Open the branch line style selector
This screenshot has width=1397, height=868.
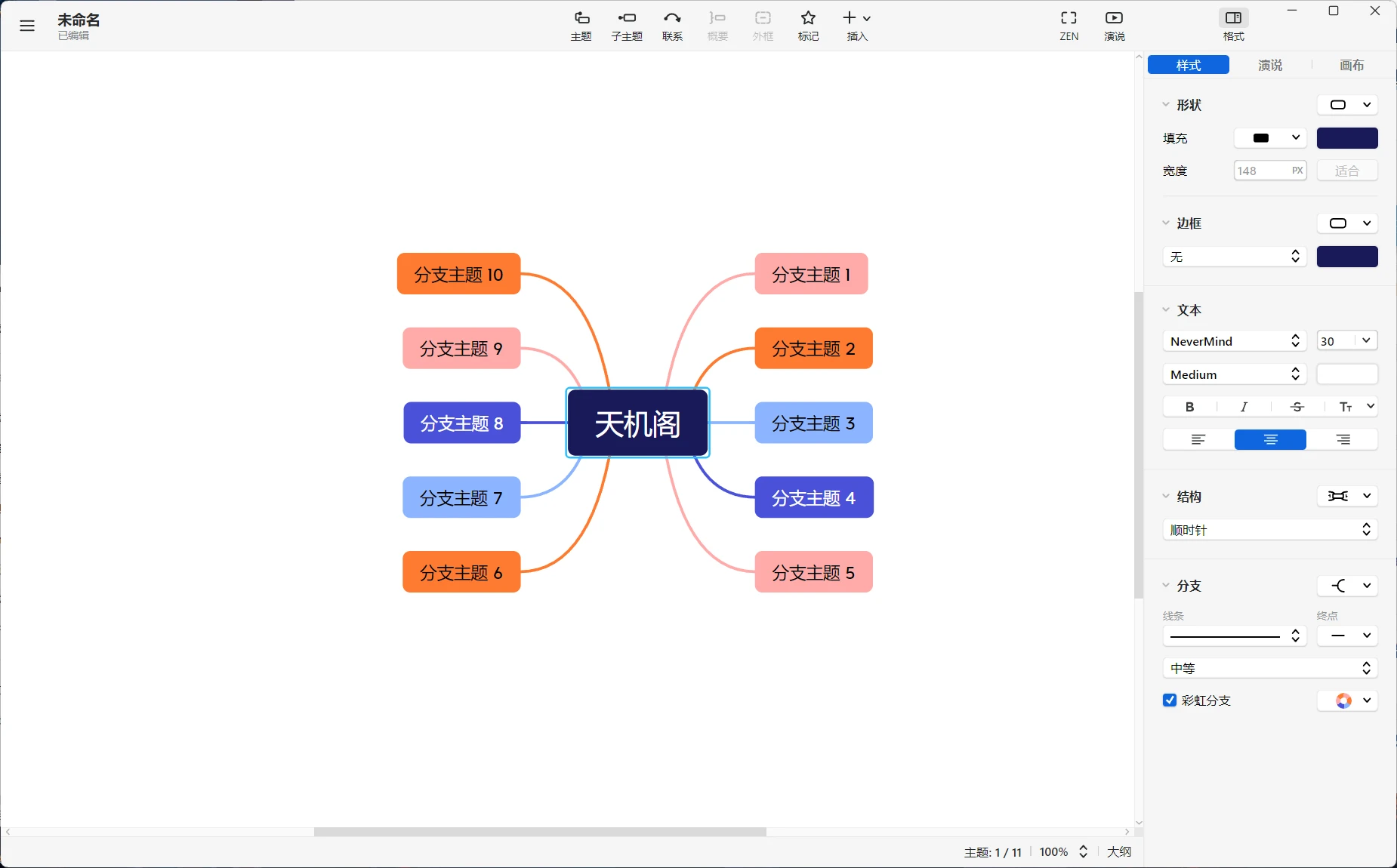(x=1235, y=636)
